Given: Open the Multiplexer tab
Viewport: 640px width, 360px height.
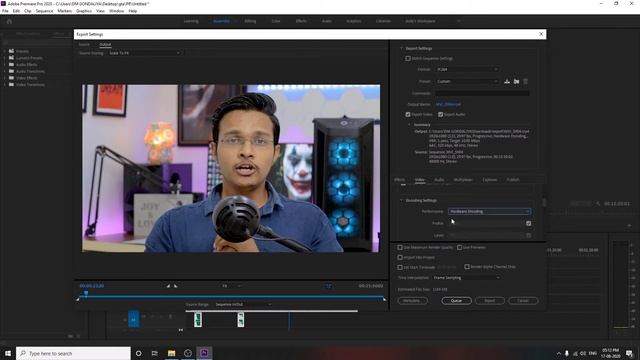Looking at the screenshot, I should [463, 180].
